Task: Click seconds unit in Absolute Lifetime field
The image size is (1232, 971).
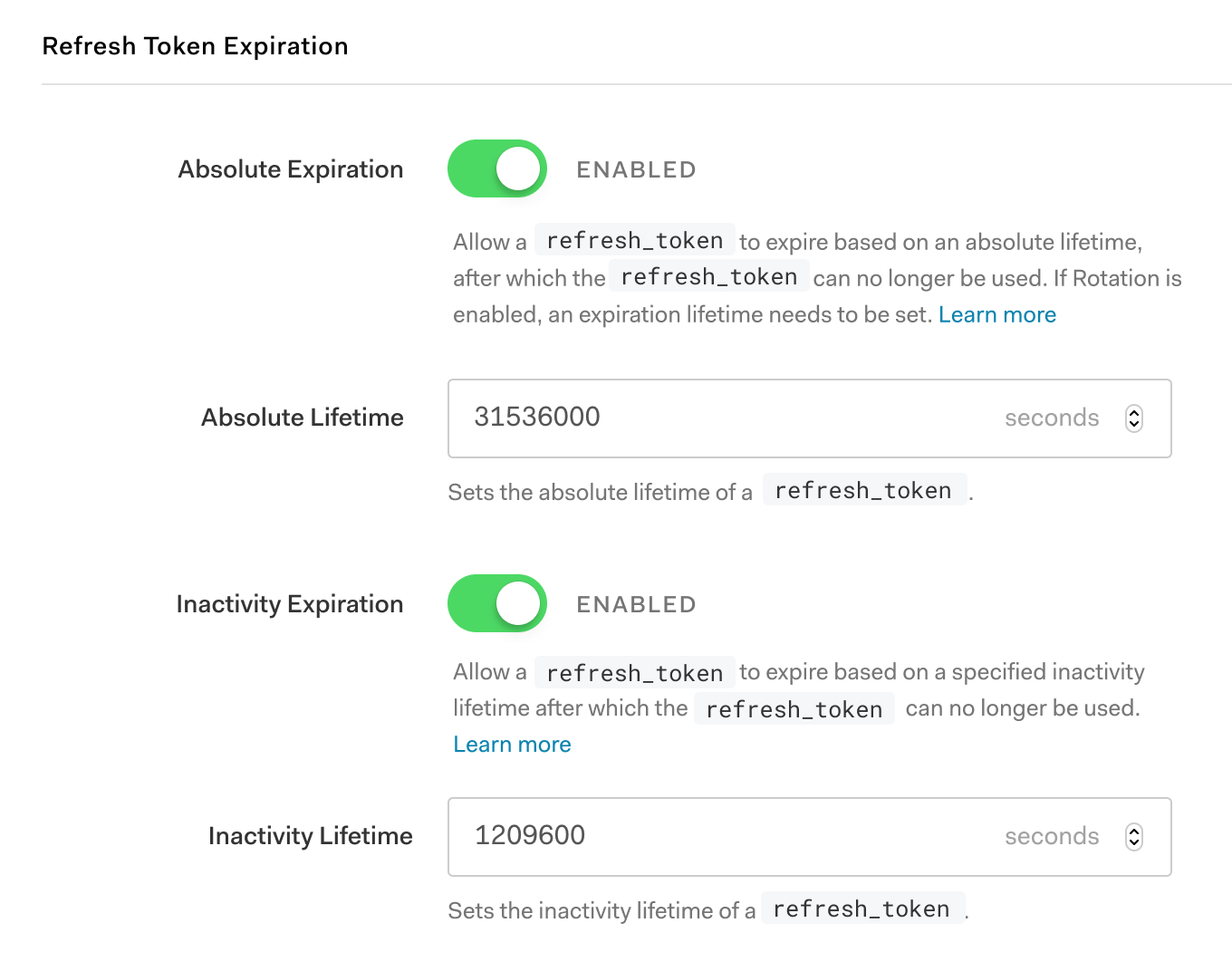Action: 1052,418
